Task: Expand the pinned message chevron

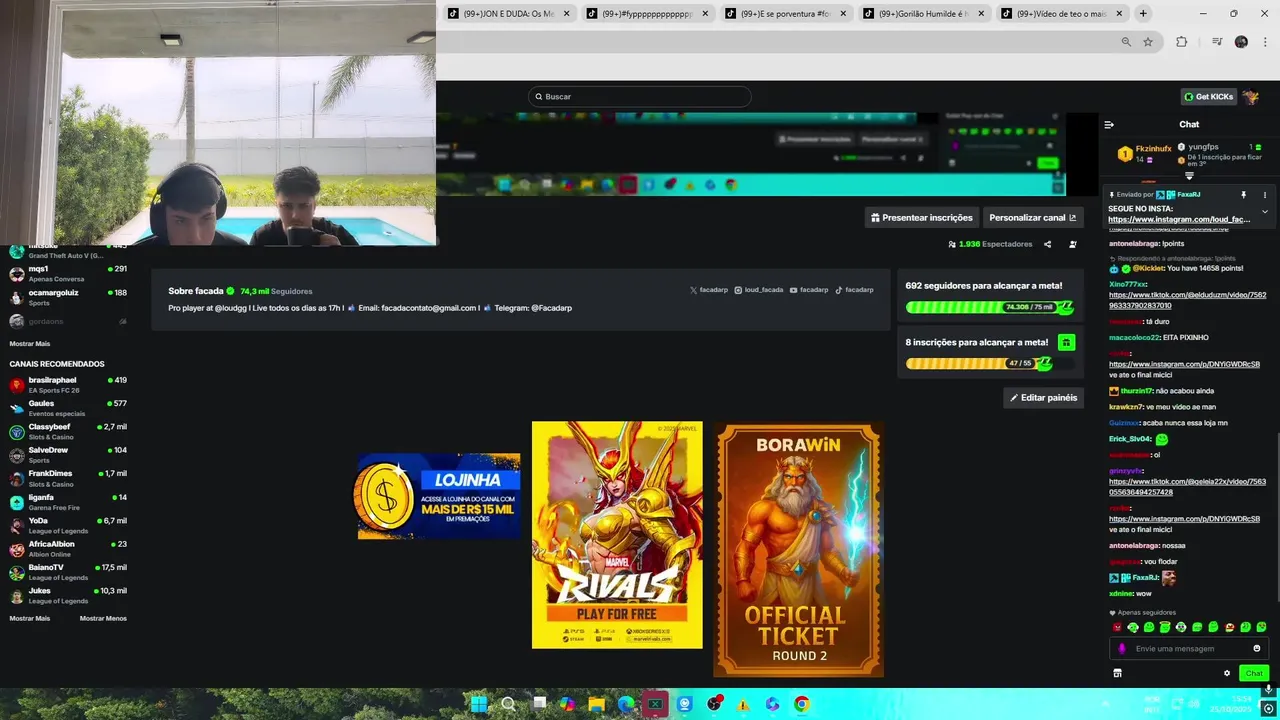Action: (1264, 212)
